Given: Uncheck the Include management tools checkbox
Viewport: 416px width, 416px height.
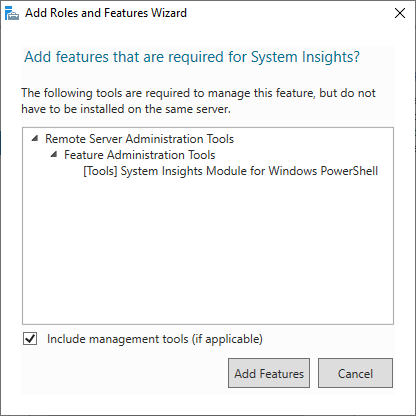Looking at the screenshot, I should [30, 339].
